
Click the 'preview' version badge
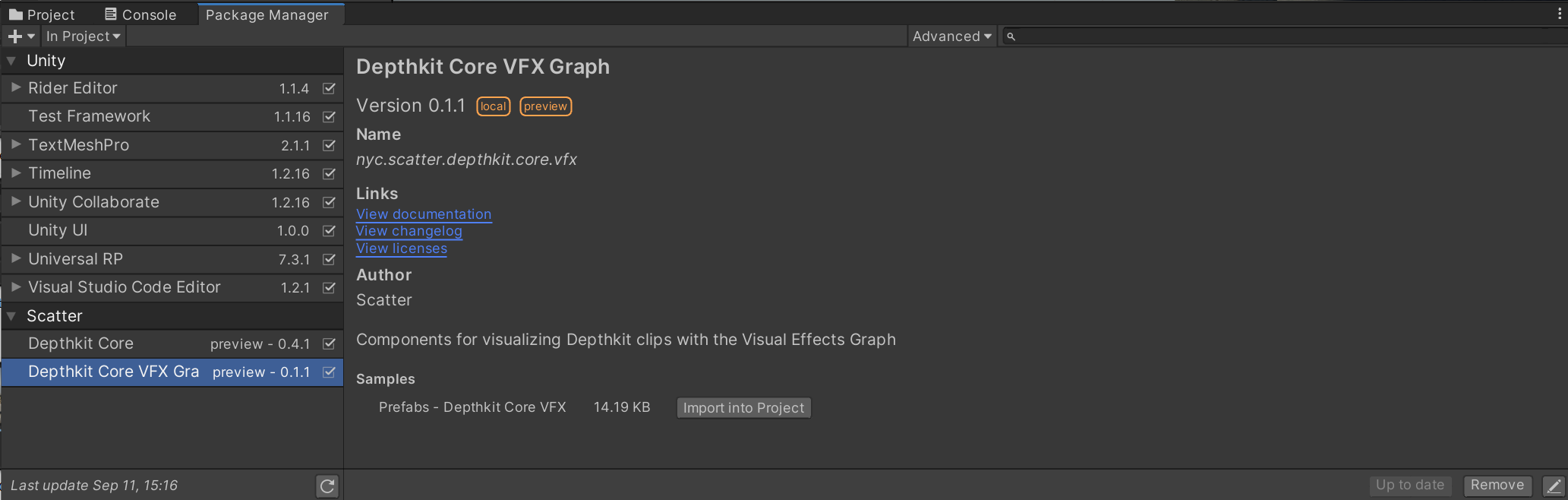[545, 106]
